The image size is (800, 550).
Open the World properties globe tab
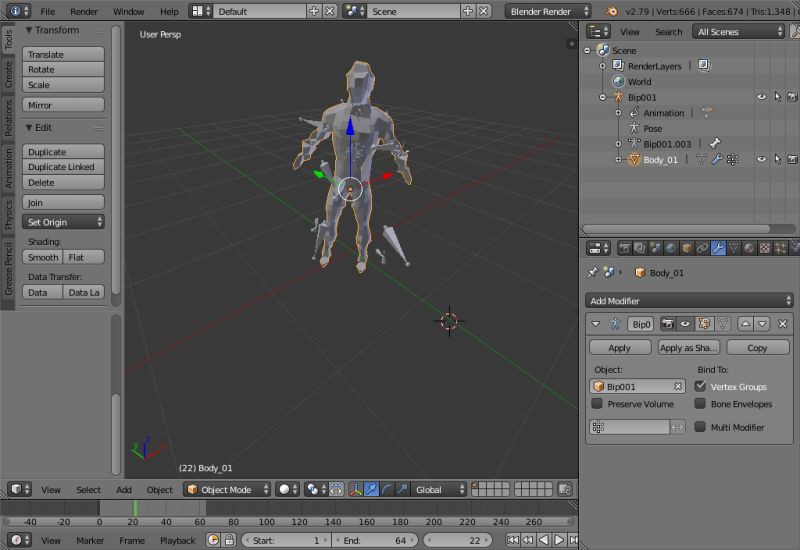671,248
